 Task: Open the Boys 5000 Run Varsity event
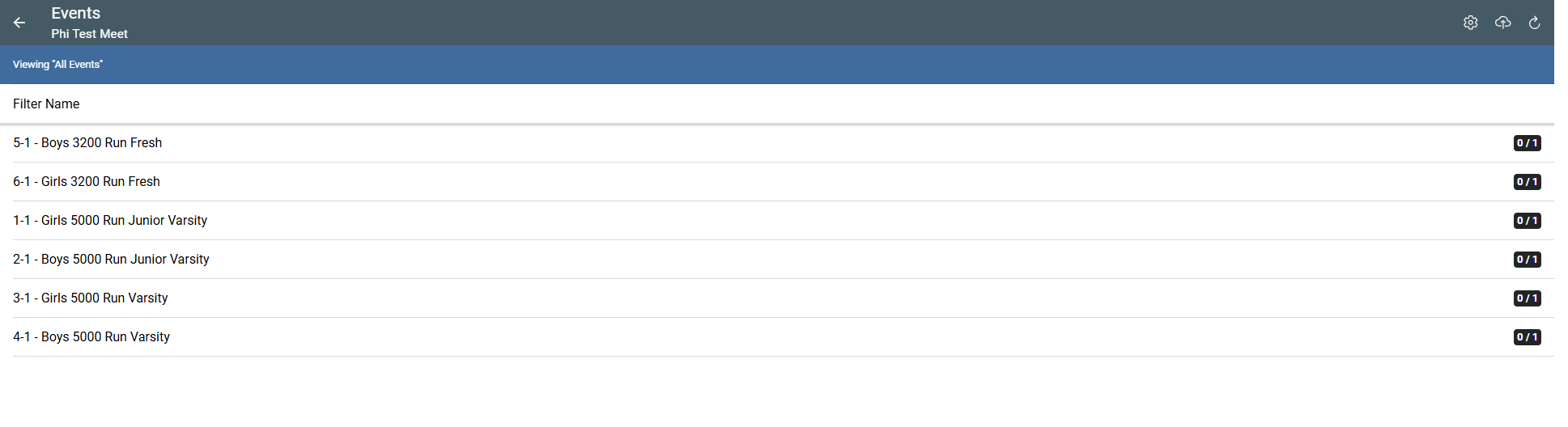tap(91, 337)
